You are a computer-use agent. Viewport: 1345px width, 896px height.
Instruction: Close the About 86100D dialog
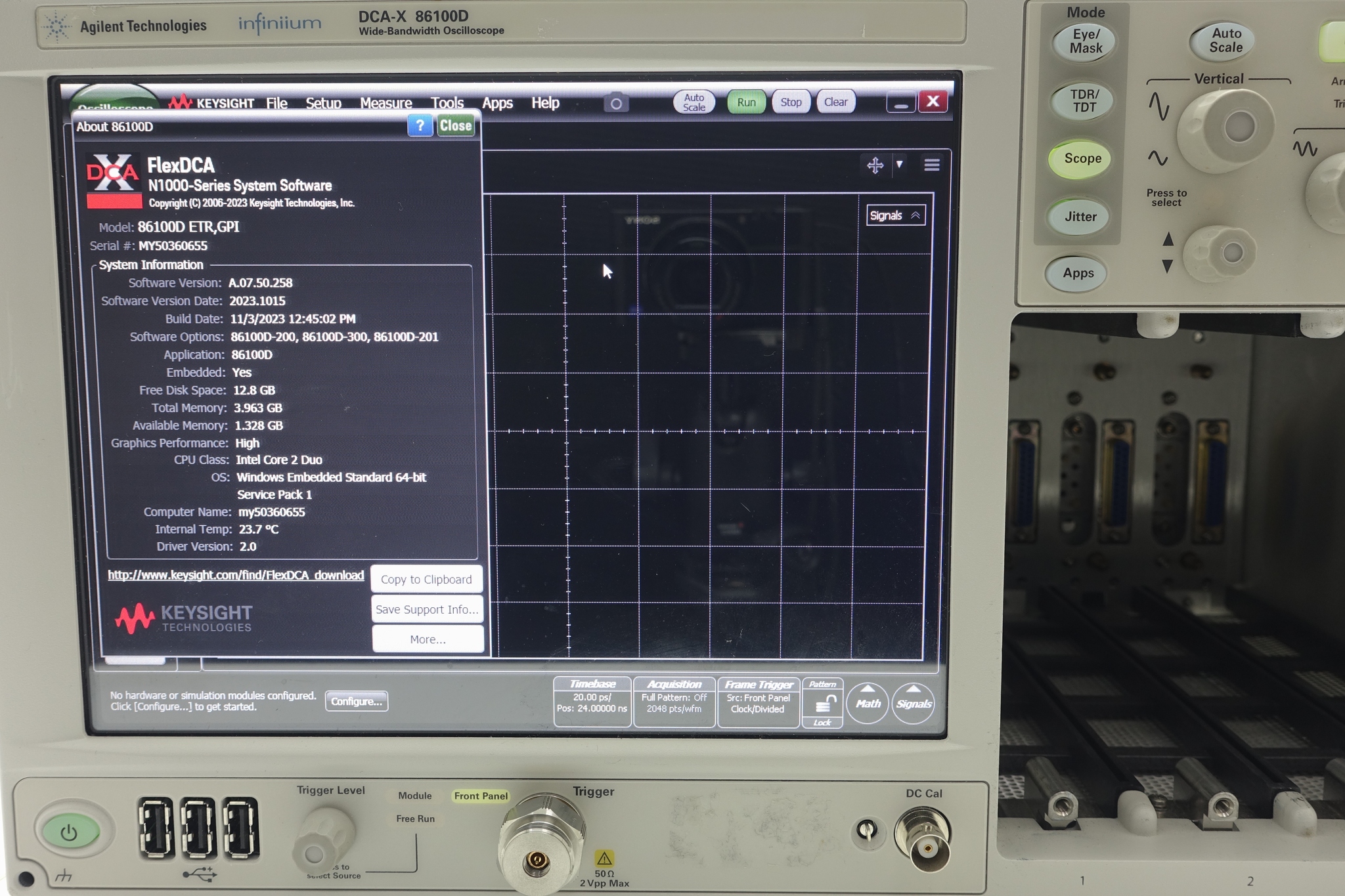click(x=455, y=125)
